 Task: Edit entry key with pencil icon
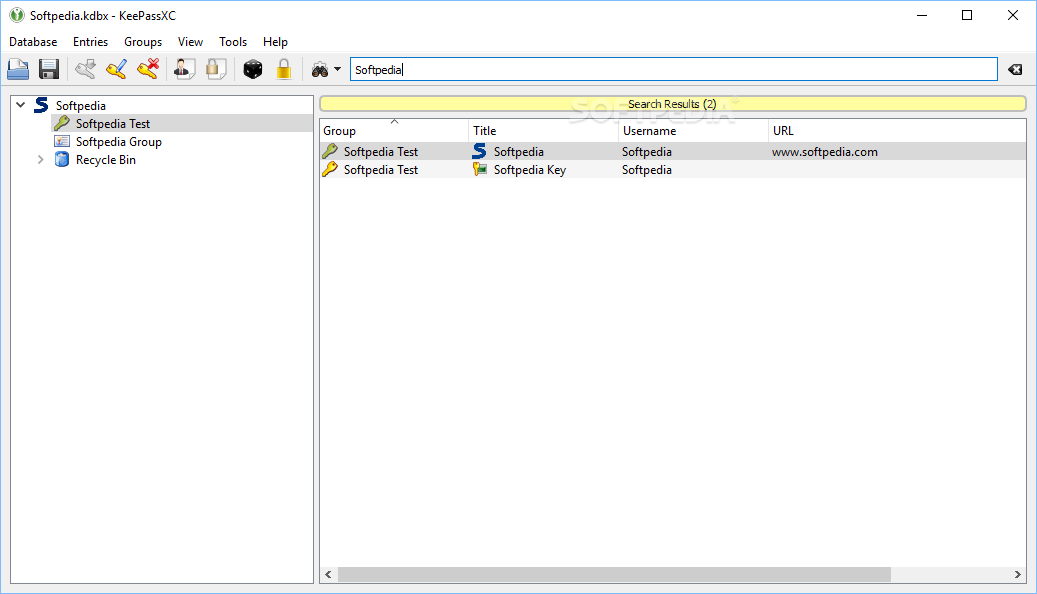116,69
